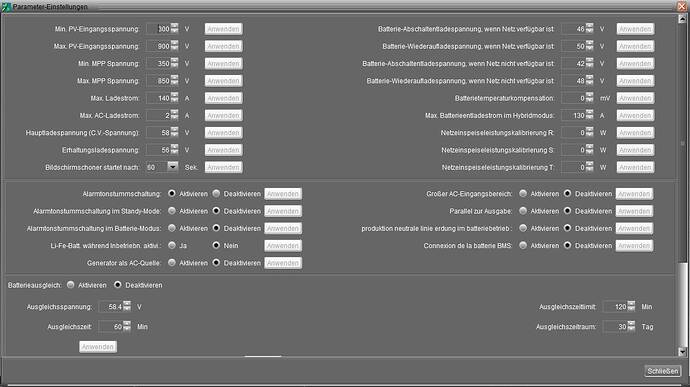690x387 pixels.
Task: Open the Bildschirmschoner startet nach dropdown
Action: (172, 167)
